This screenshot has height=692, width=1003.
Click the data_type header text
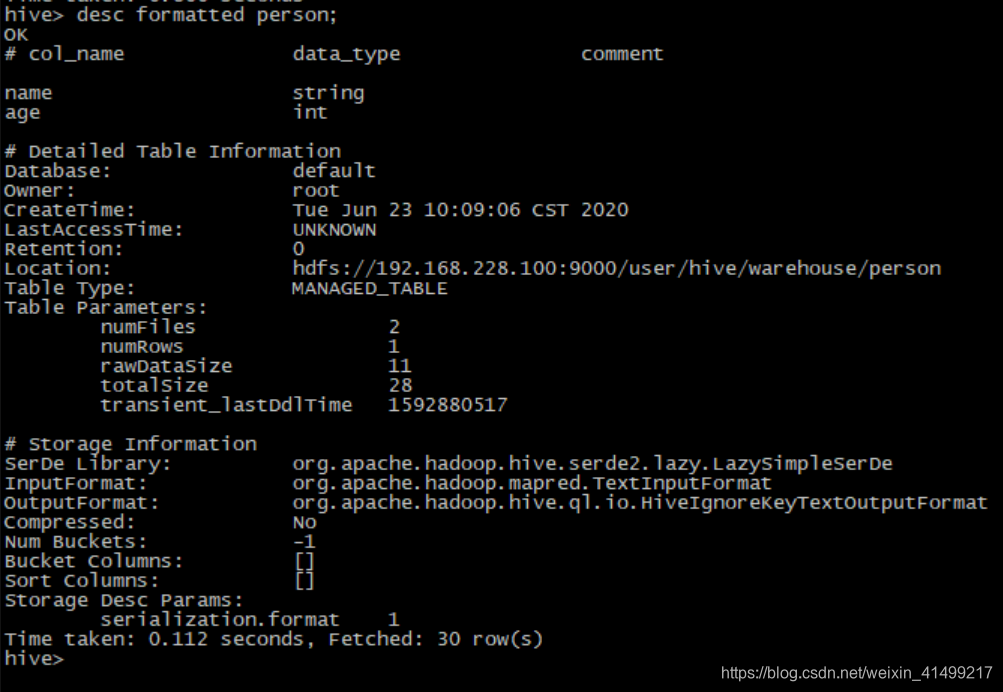346,54
